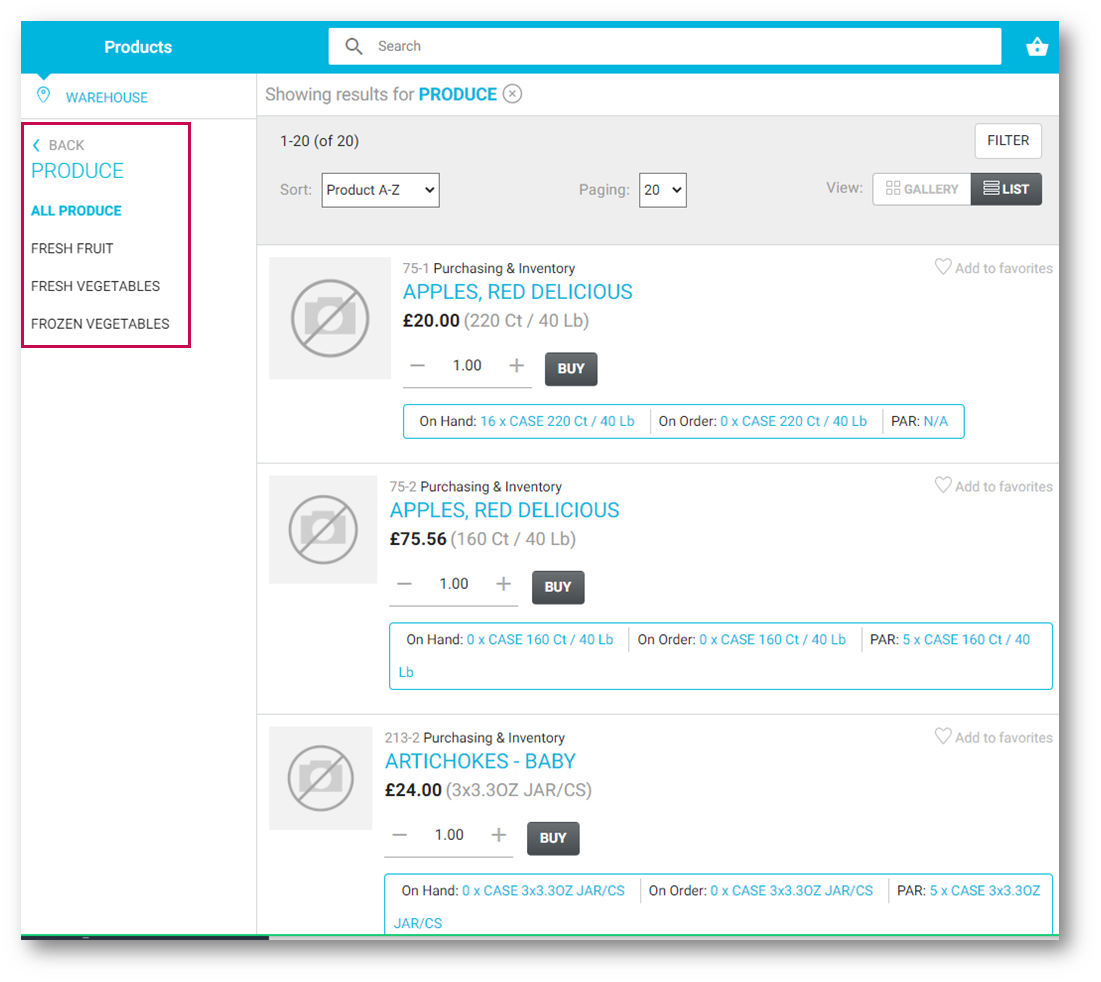The width and height of the screenshot is (1101, 982).
Task: Click the FILTER button
Action: click(x=1007, y=141)
